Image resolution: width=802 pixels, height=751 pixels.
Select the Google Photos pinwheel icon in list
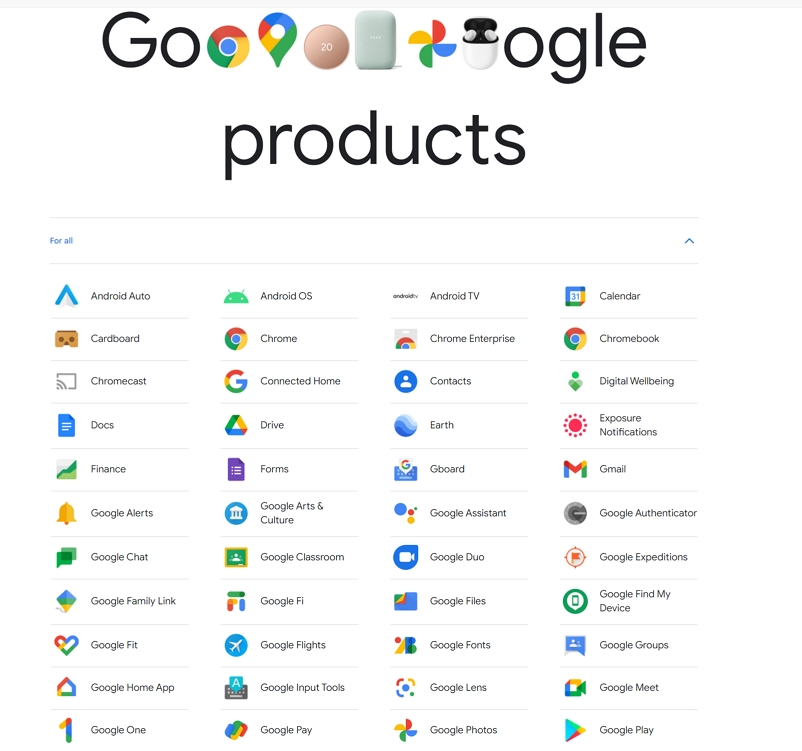pos(406,730)
